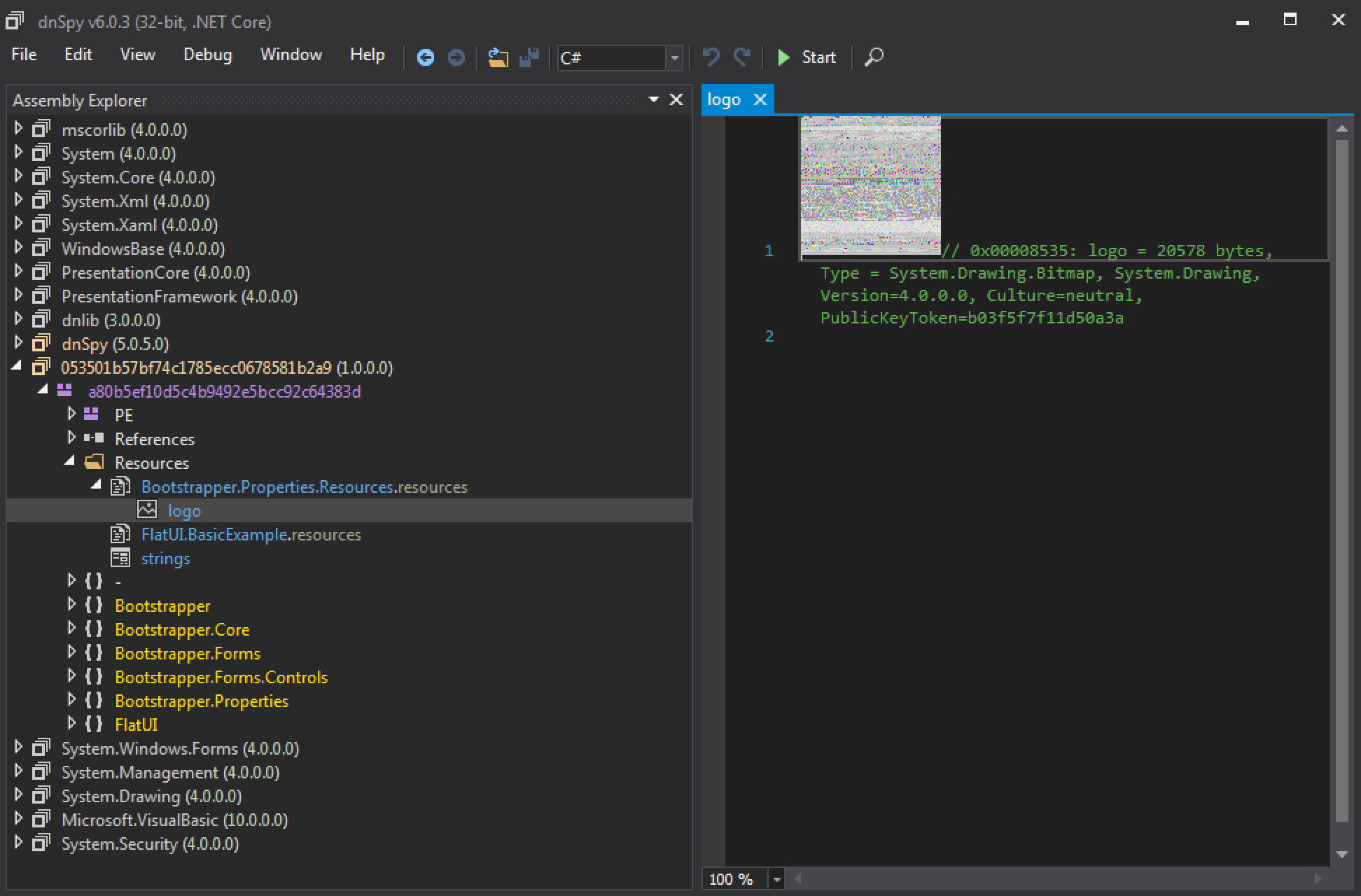1361x896 pixels.
Task: Open the C# language dropdown
Action: coord(674,58)
